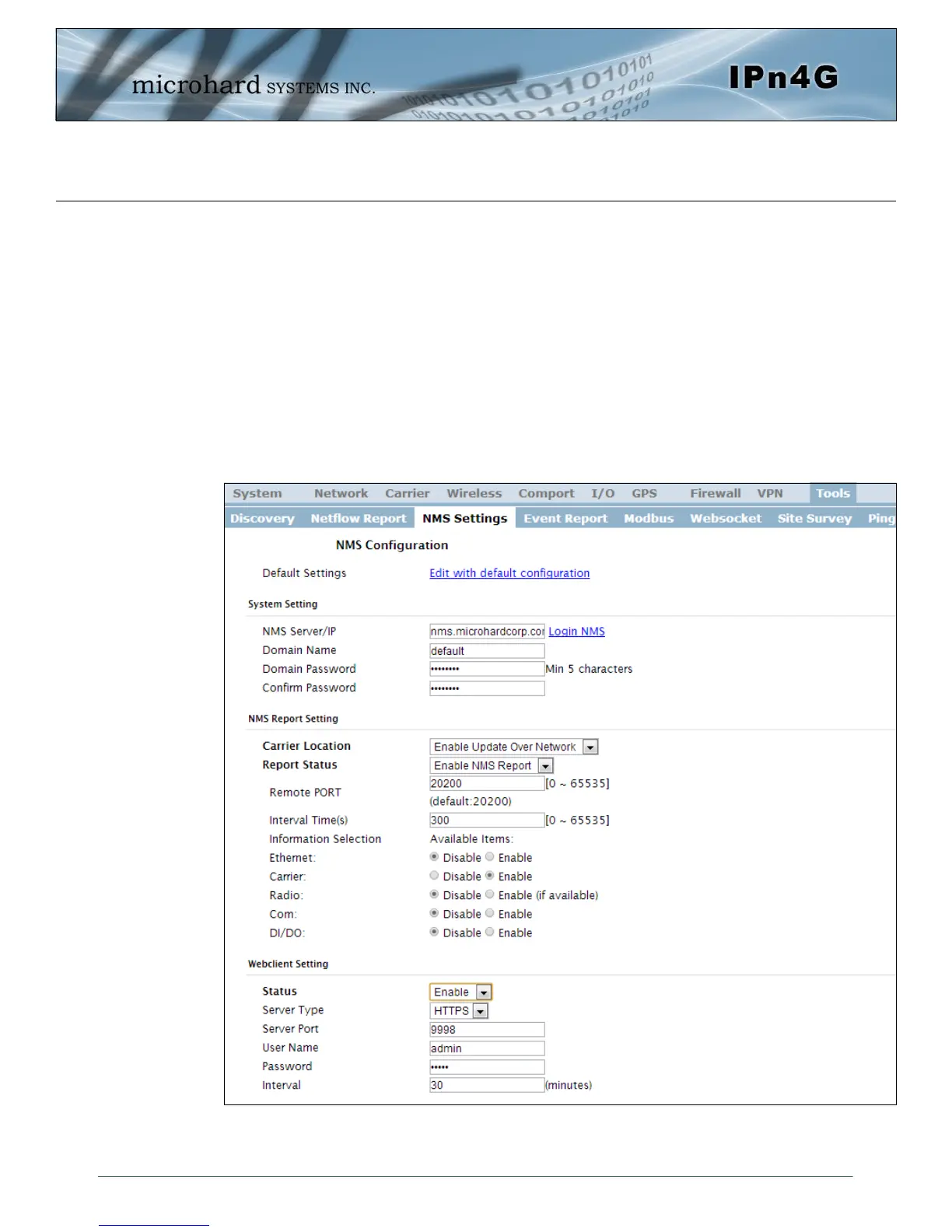This screenshot has width=952, height=1232.
Task: Click the Server Port field
Action: click(x=487, y=1030)
